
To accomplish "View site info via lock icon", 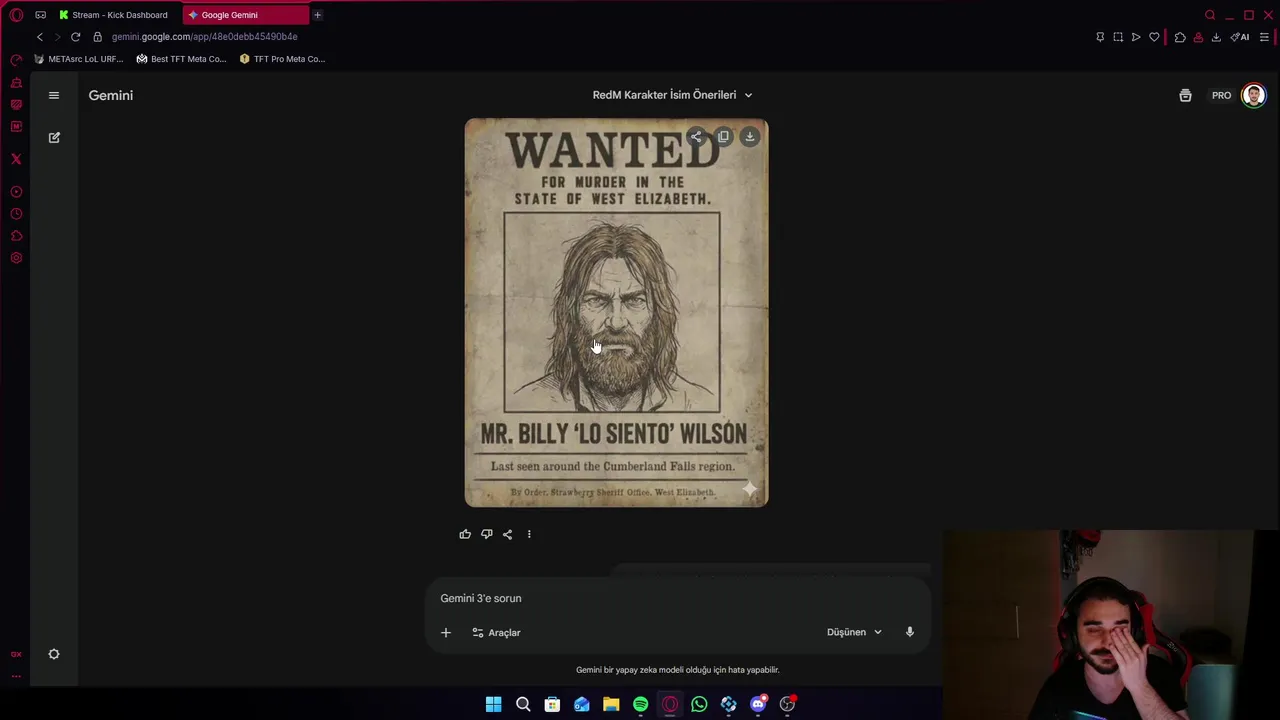I will point(97,37).
